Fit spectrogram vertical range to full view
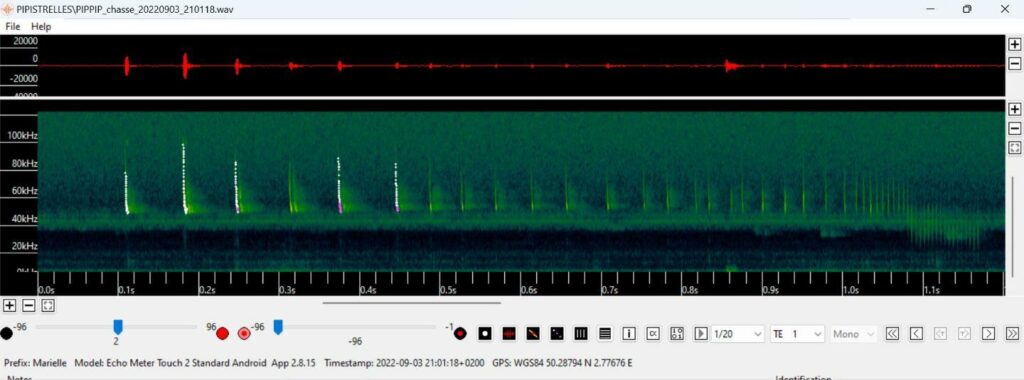The image size is (1024, 380). pyautogui.click(x=1014, y=148)
